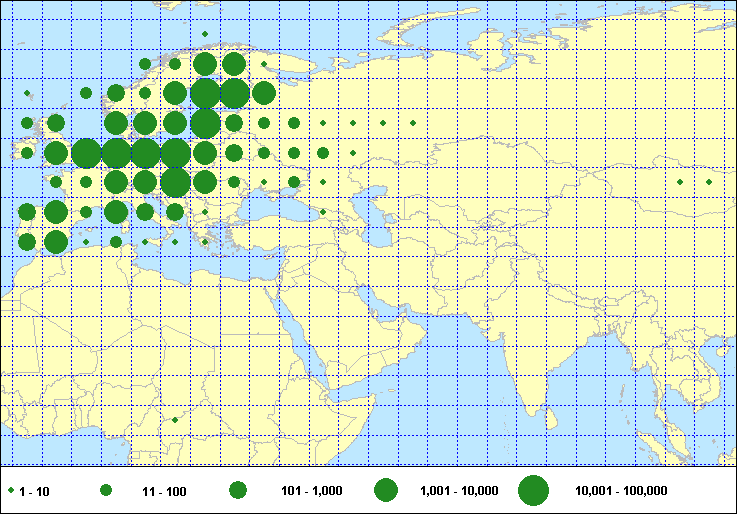This screenshot has width=737, height=514.
Task: Click the "11 - 100" legend label
Action: 164,491
